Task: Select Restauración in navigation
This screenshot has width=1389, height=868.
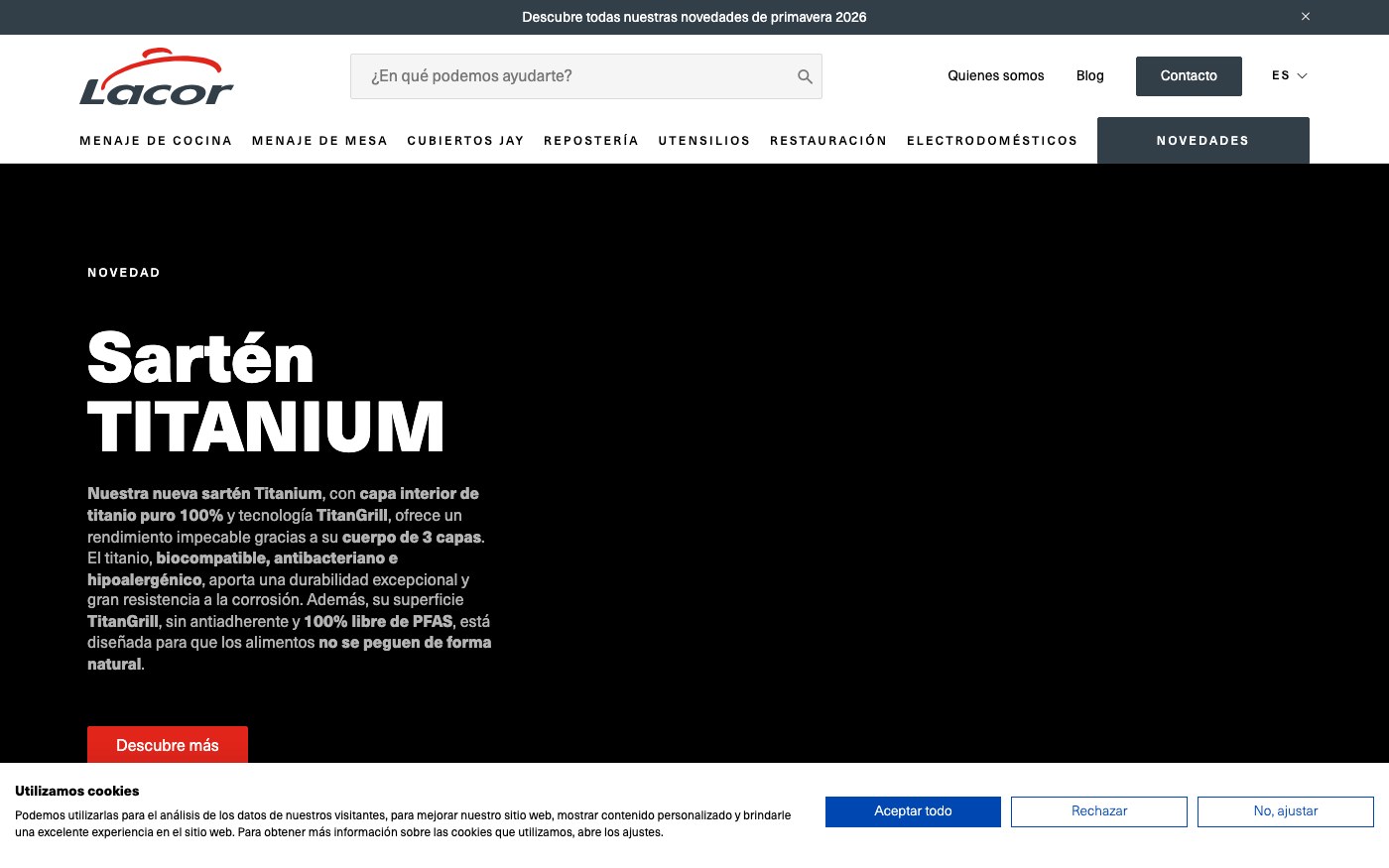Action: (828, 141)
